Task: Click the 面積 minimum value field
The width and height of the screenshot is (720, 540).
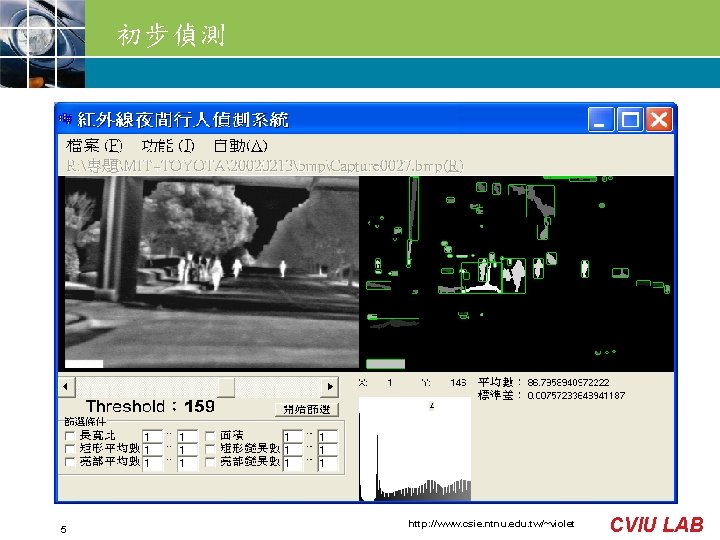Action: point(293,436)
